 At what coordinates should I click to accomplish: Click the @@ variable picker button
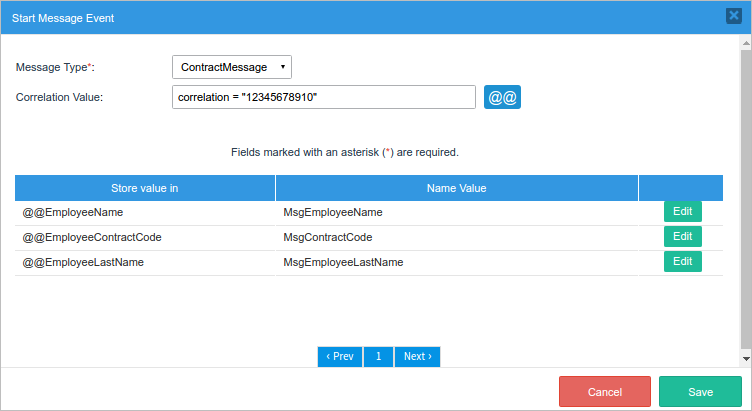(x=502, y=97)
